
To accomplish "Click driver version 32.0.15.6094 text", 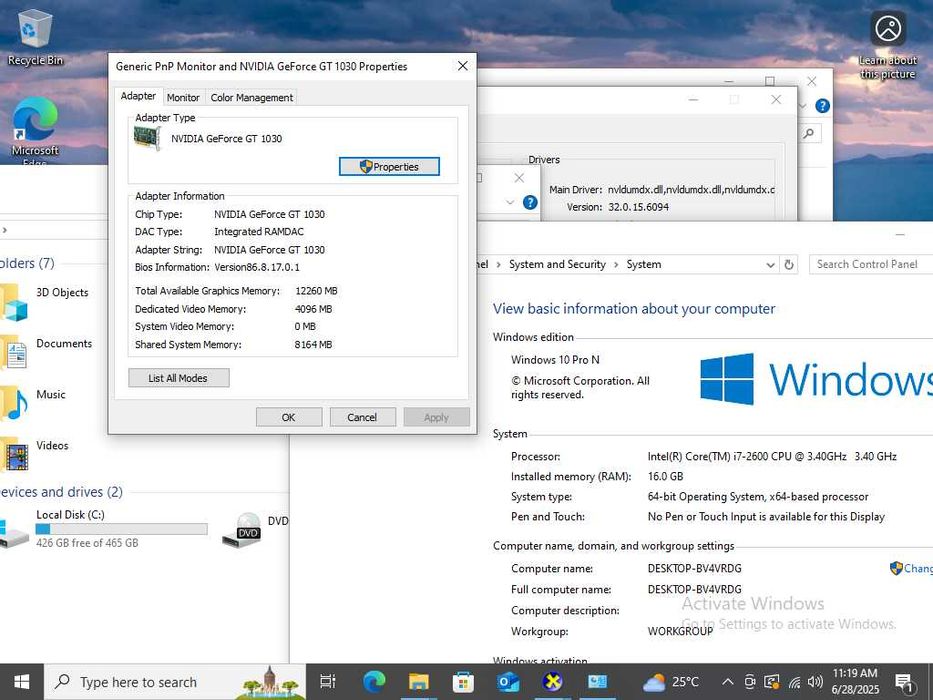I will click(638, 207).
